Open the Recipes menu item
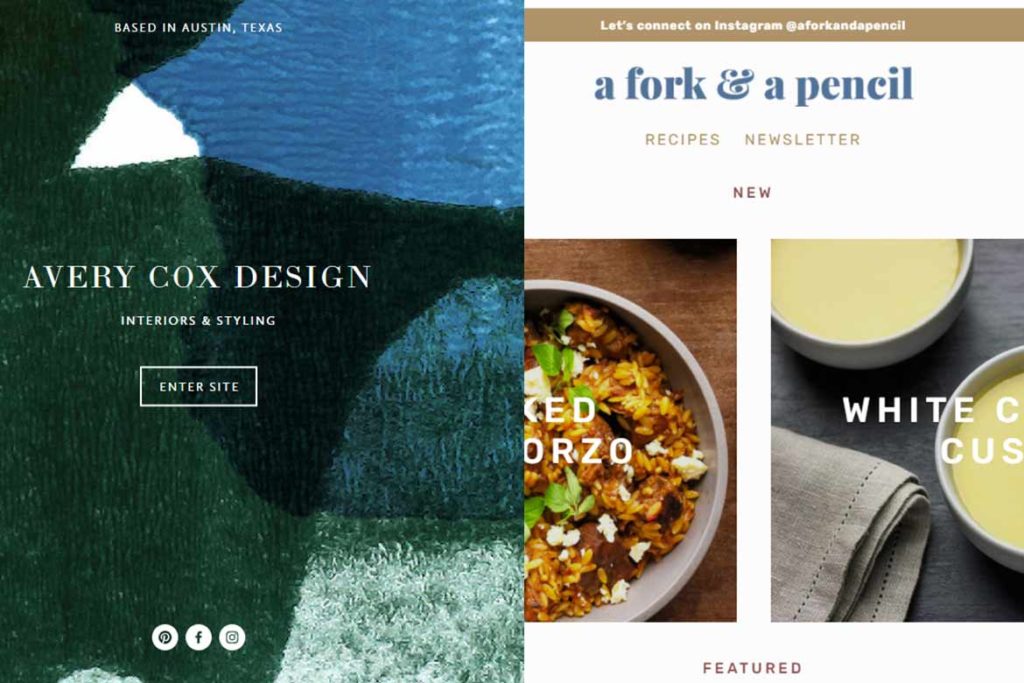 pyautogui.click(x=682, y=139)
